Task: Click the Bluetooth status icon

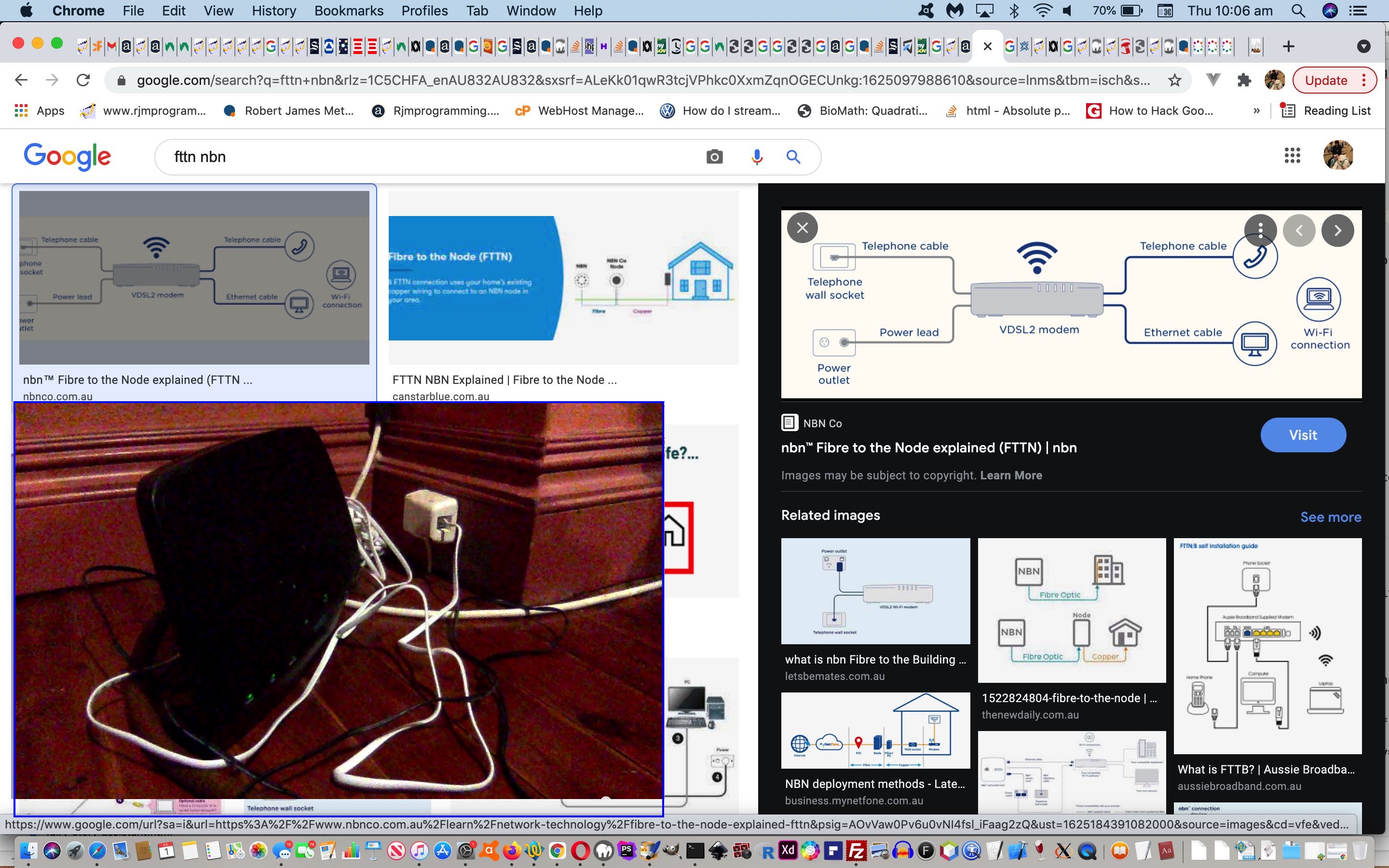Action: click(x=1014, y=11)
